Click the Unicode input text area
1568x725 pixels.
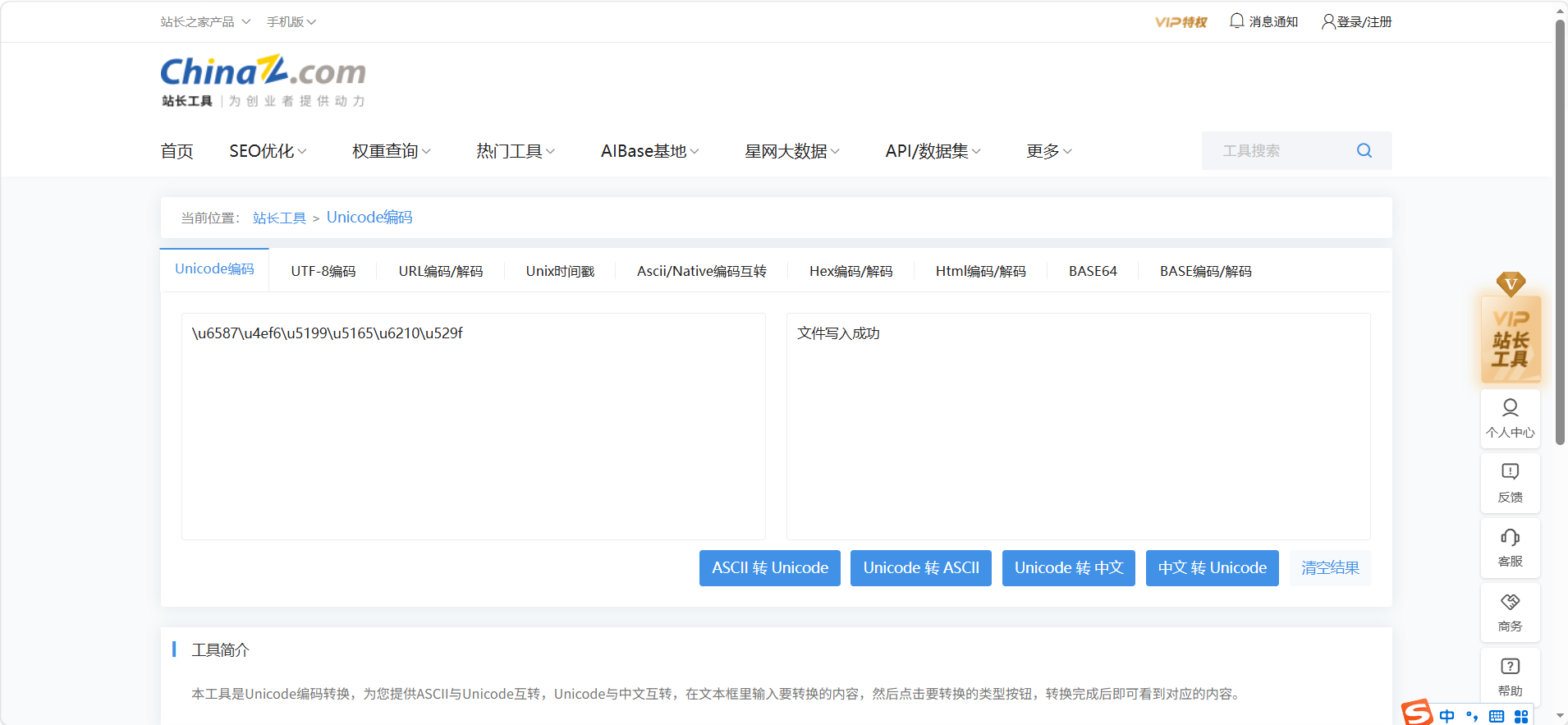473,425
